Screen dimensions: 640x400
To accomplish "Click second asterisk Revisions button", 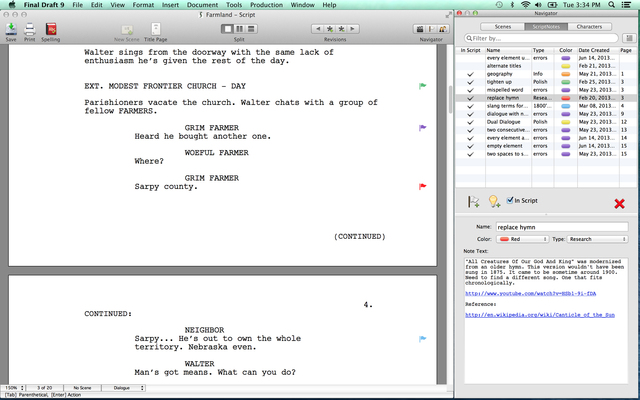I will click(341, 29).
